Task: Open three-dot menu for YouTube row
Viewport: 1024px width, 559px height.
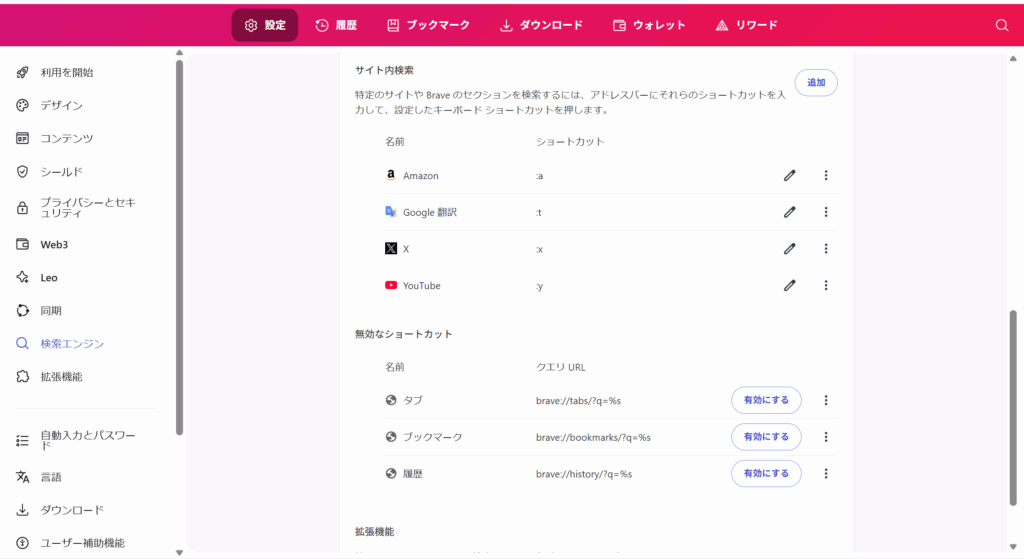Action: tap(825, 285)
